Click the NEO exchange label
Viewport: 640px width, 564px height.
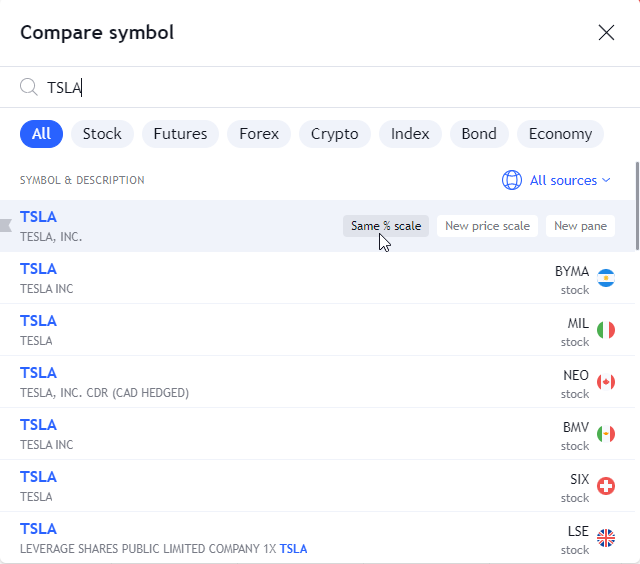coord(576,375)
